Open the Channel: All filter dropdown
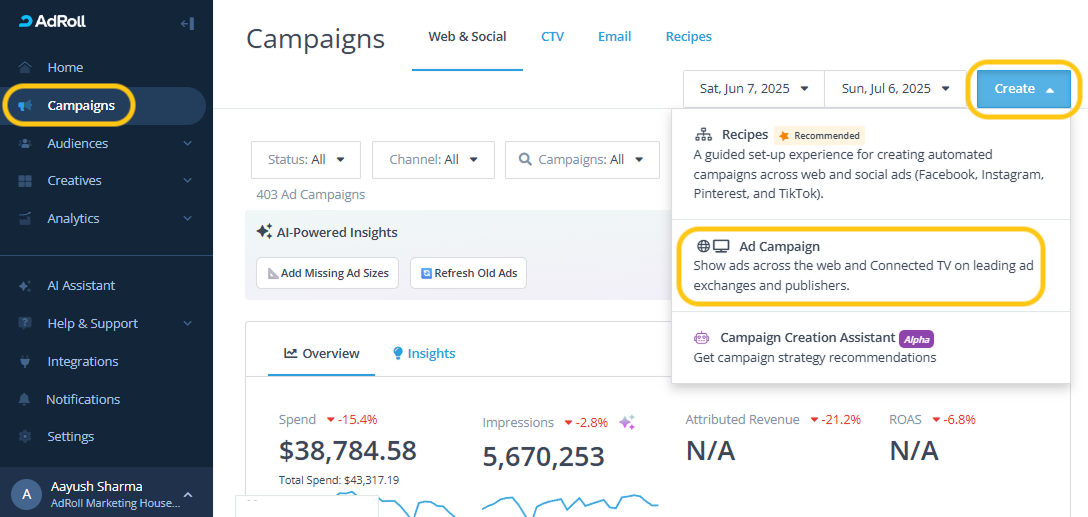 coord(433,160)
